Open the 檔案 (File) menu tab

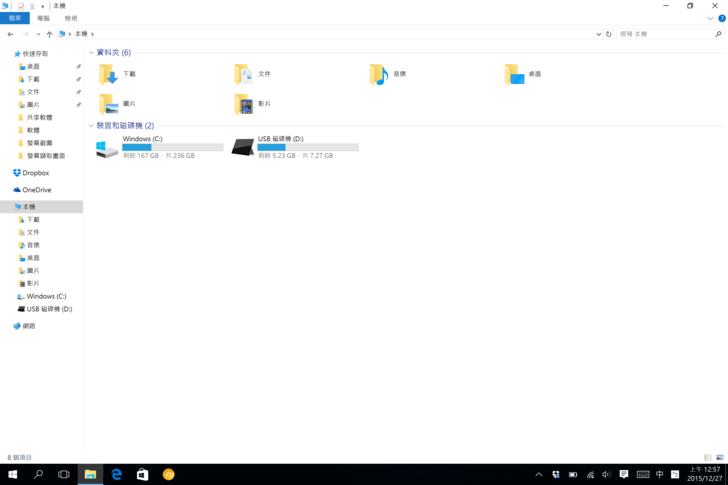click(15, 18)
